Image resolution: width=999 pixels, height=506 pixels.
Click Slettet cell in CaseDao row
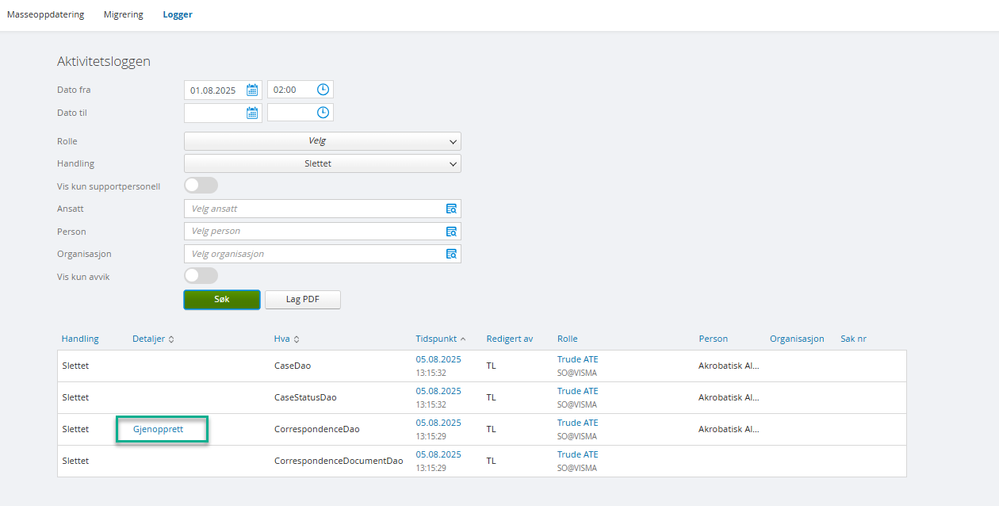[75, 366]
